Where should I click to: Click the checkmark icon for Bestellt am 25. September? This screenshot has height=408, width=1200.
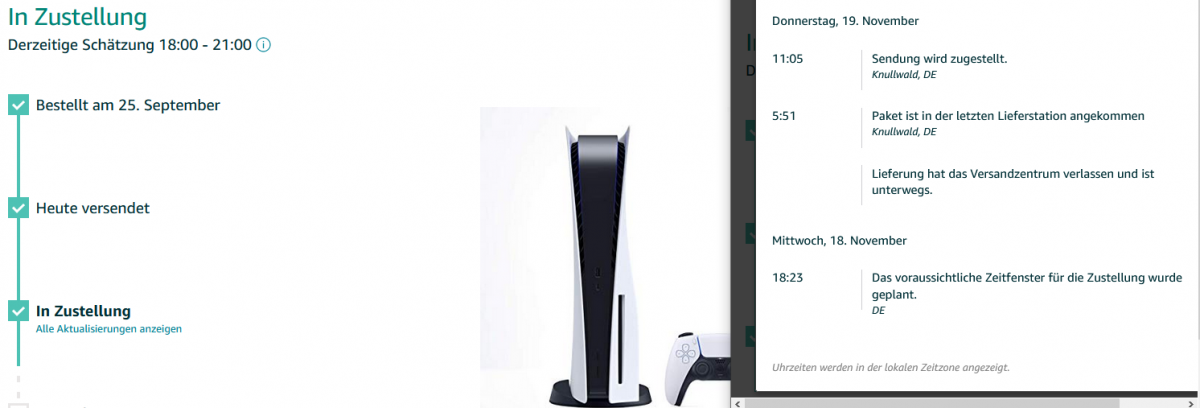coord(18,105)
